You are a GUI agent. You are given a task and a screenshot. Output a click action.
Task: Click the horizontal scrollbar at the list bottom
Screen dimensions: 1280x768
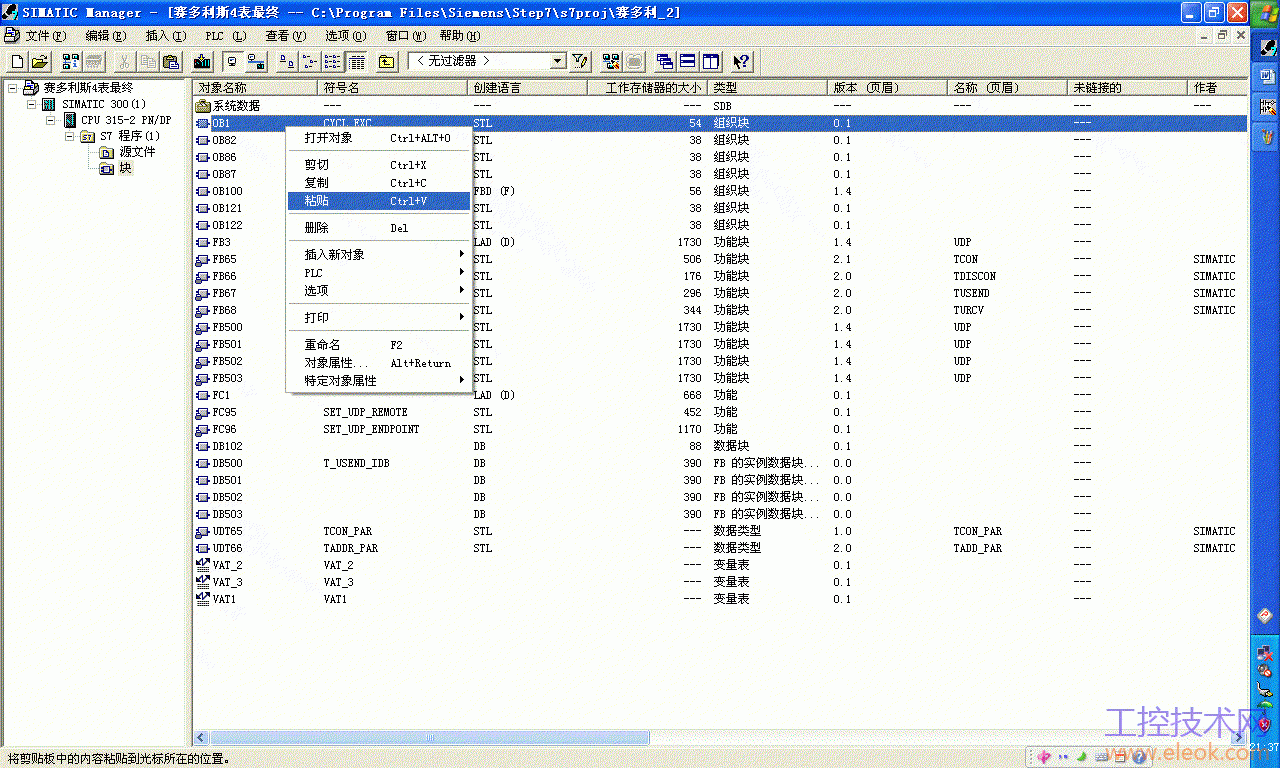pyautogui.click(x=721, y=738)
